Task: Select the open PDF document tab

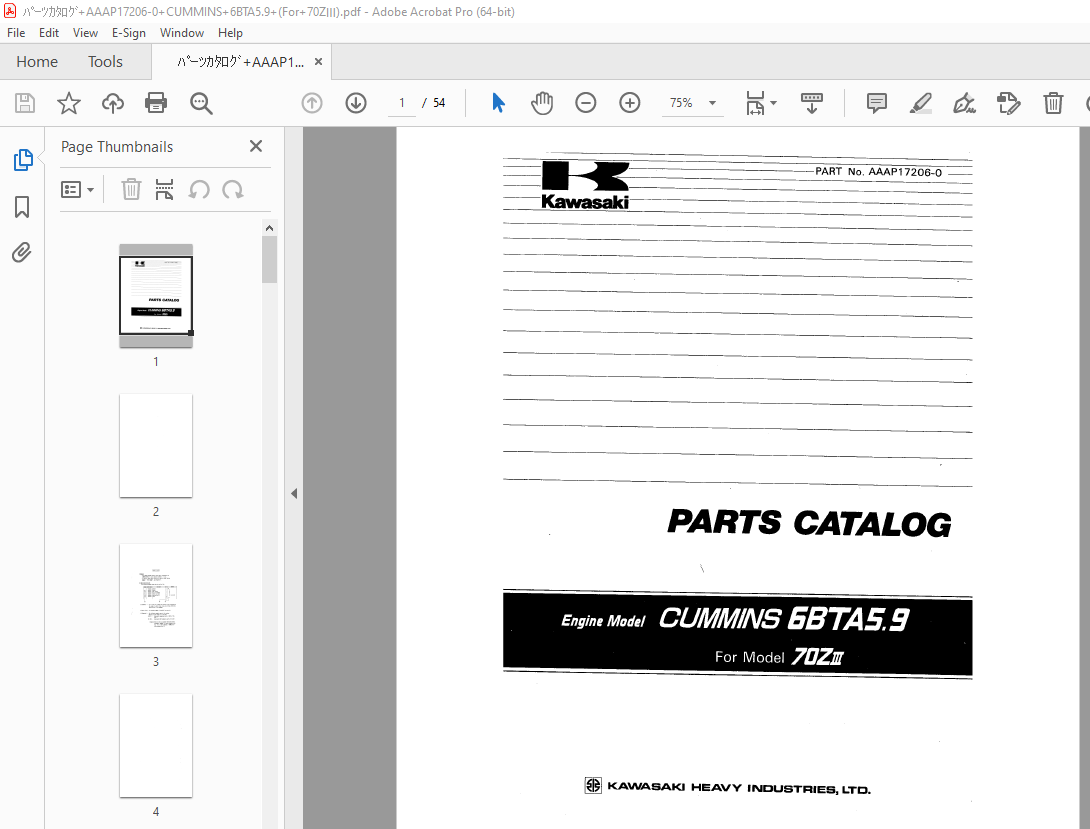Action: point(240,62)
